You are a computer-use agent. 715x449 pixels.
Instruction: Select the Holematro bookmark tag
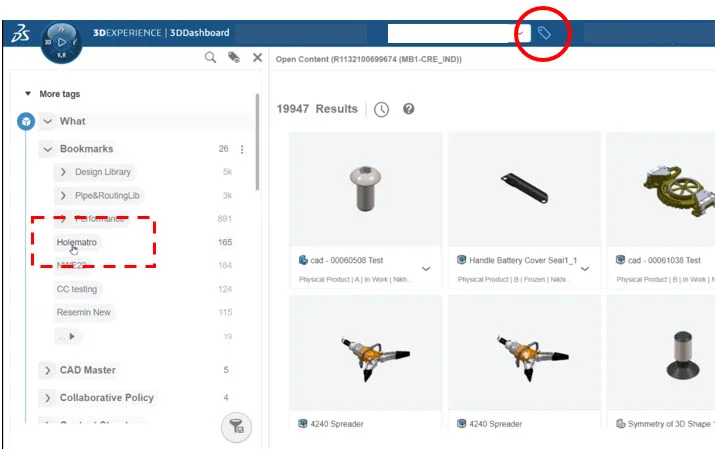(x=77, y=242)
